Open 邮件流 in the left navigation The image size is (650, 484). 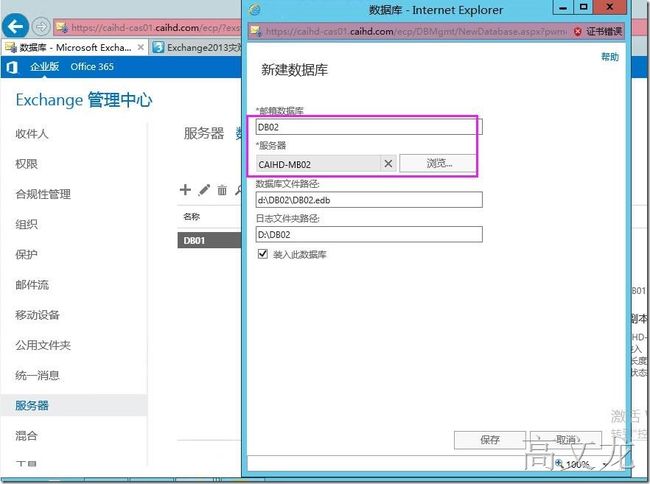[x=32, y=285]
